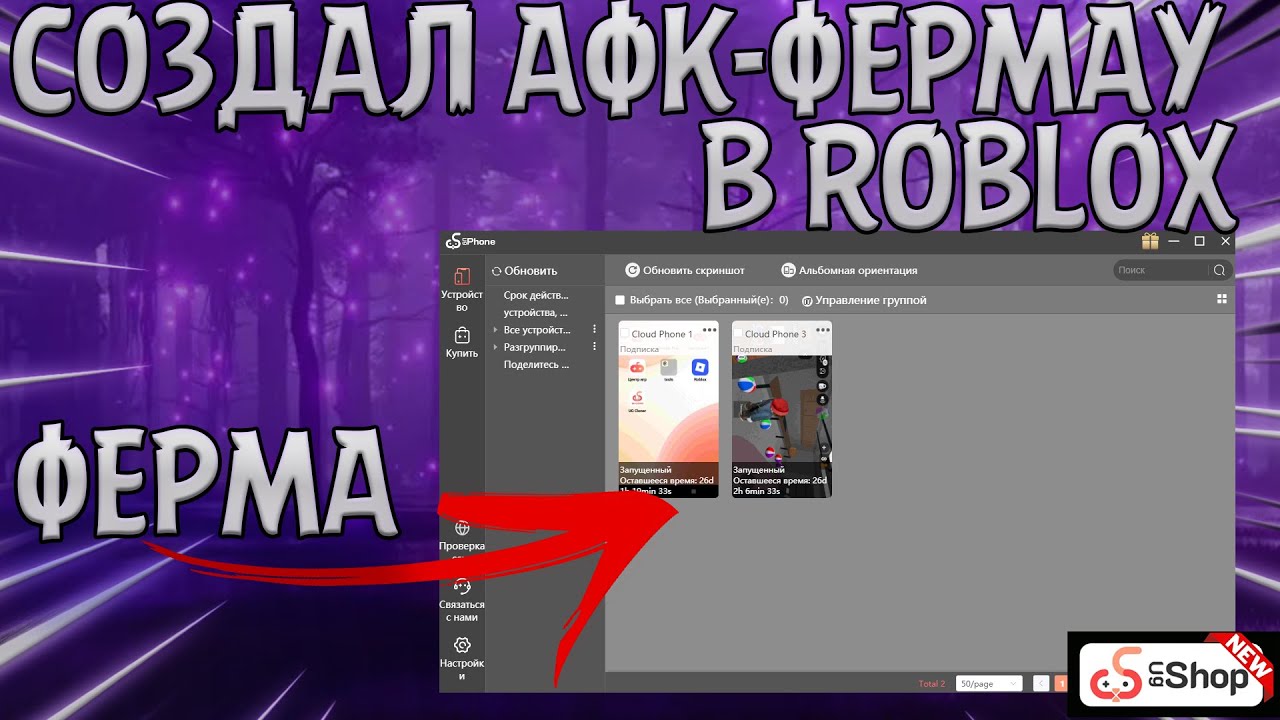Click Подписка label under Cloud Phone 3
Image resolution: width=1280 pixels, height=720 pixels.
(x=753, y=349)
